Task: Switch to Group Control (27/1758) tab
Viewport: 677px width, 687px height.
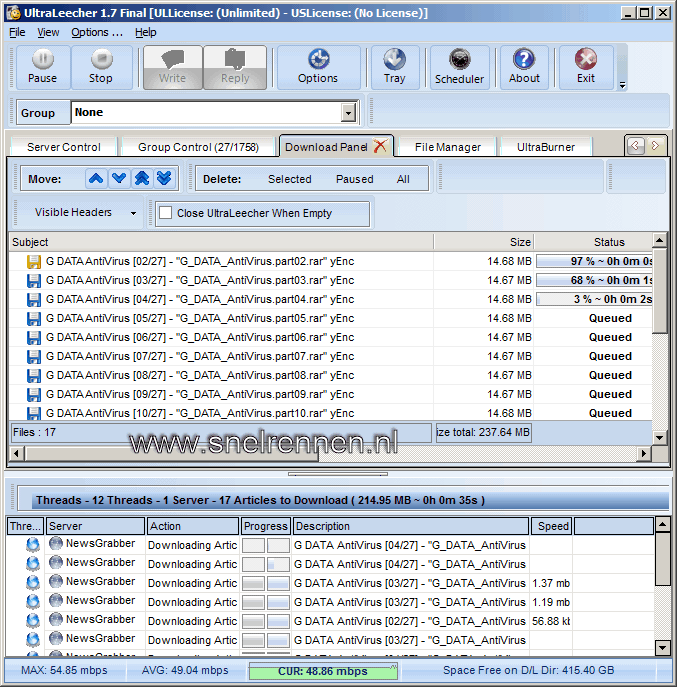Action: [x=198, y=147]
